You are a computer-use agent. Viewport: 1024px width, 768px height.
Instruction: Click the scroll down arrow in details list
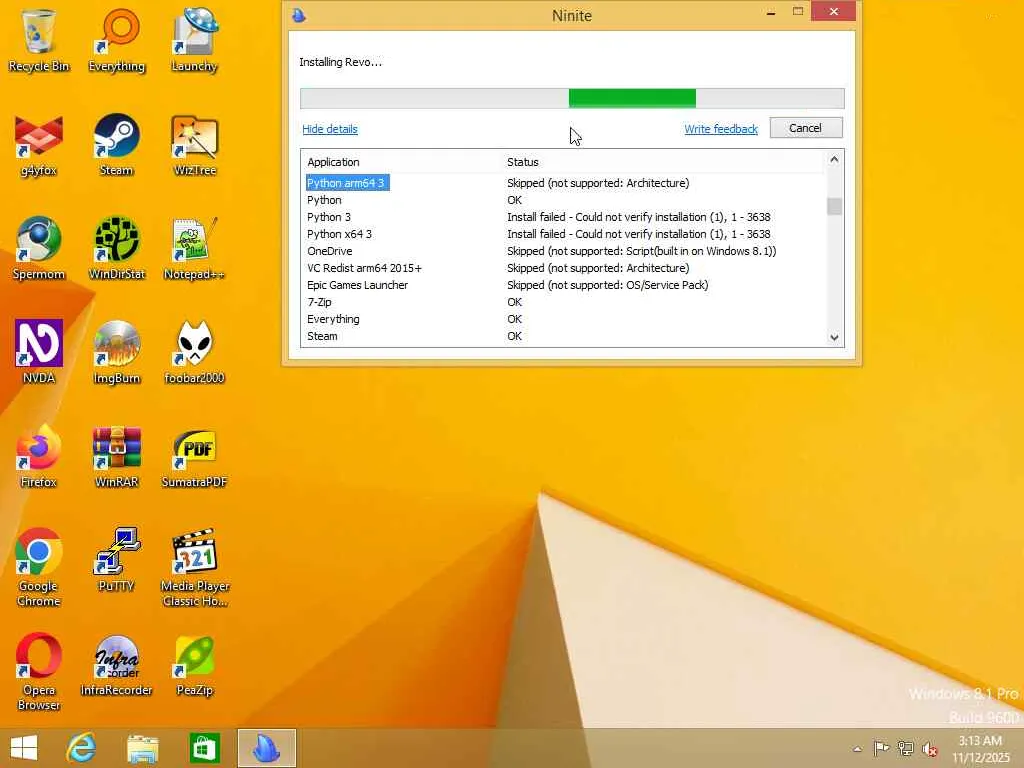coord(834,338)
